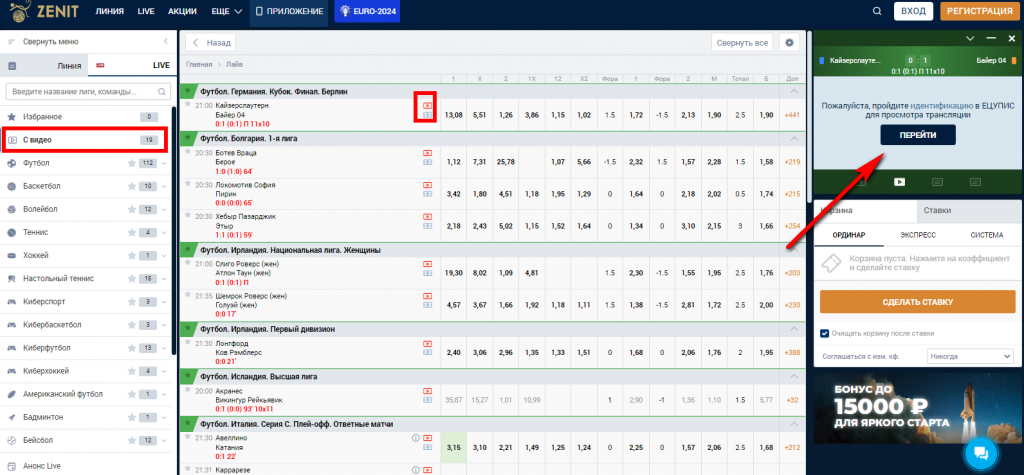Open video stream icon for Хебыр Пазарджик match

[428, 216]
